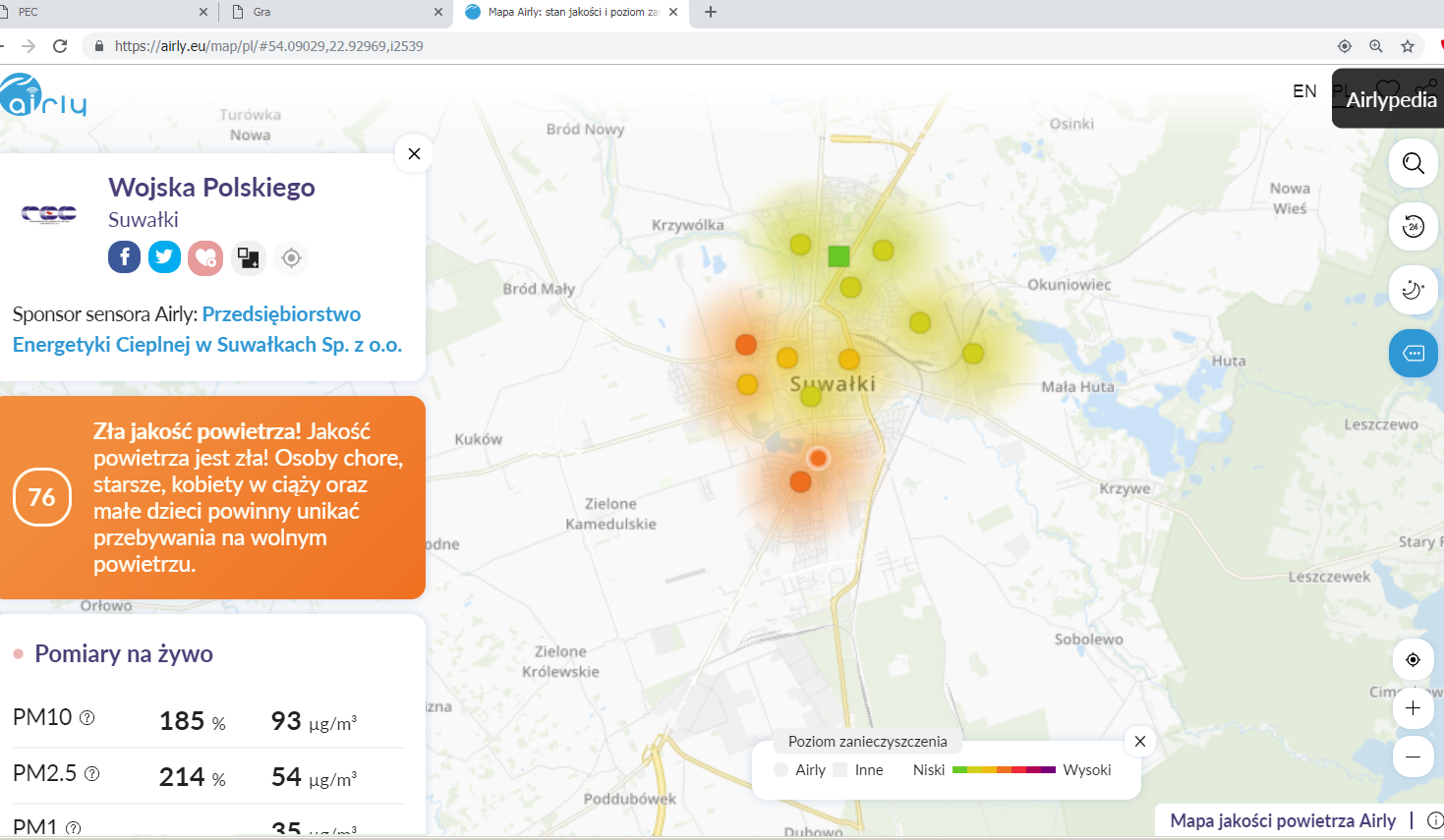Open the QR code icon
The width and height of the screenshot is (1444, 840).
[x=248, y=257]
